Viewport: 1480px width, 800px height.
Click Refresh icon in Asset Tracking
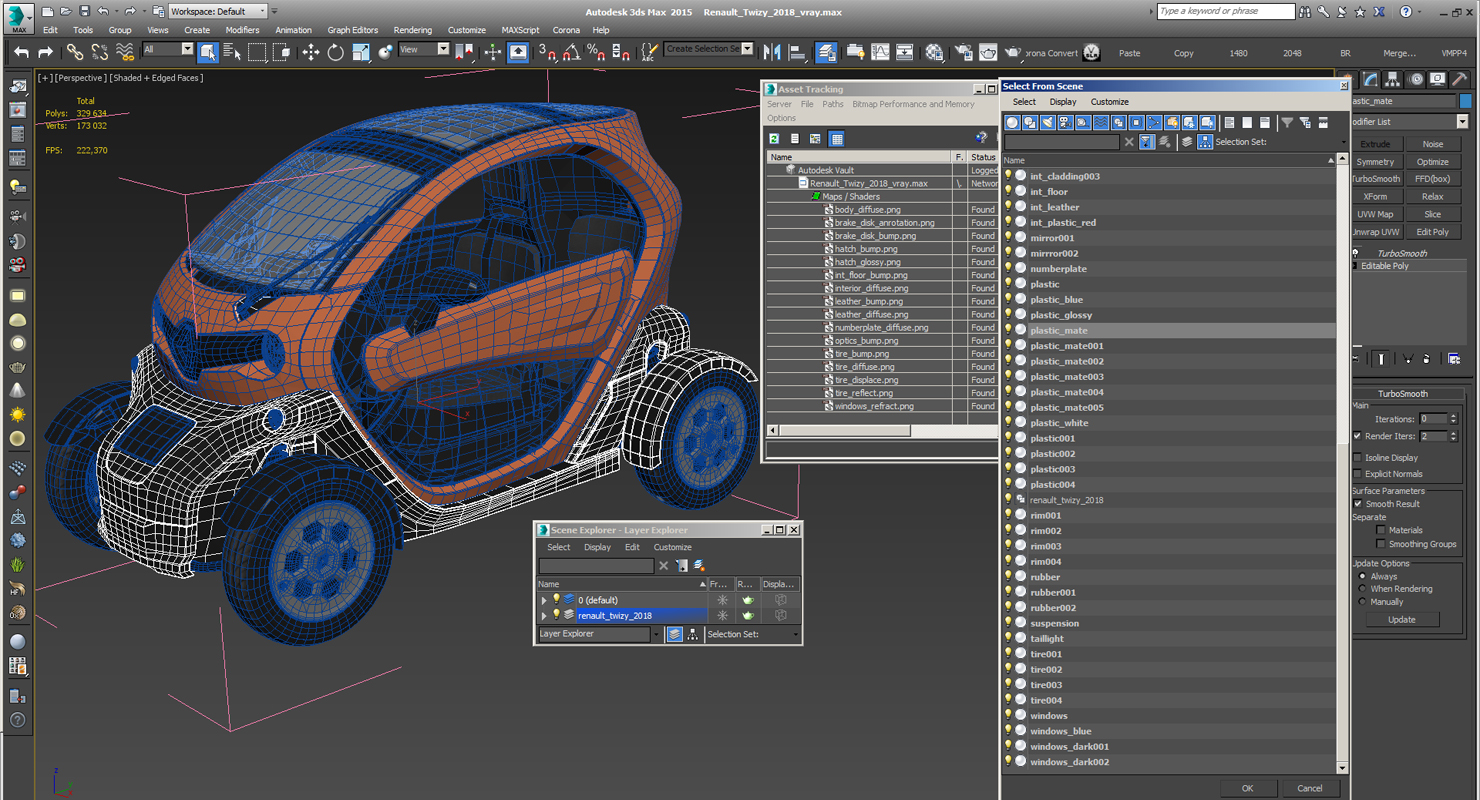pyautogui.click(x=773, y=139)
